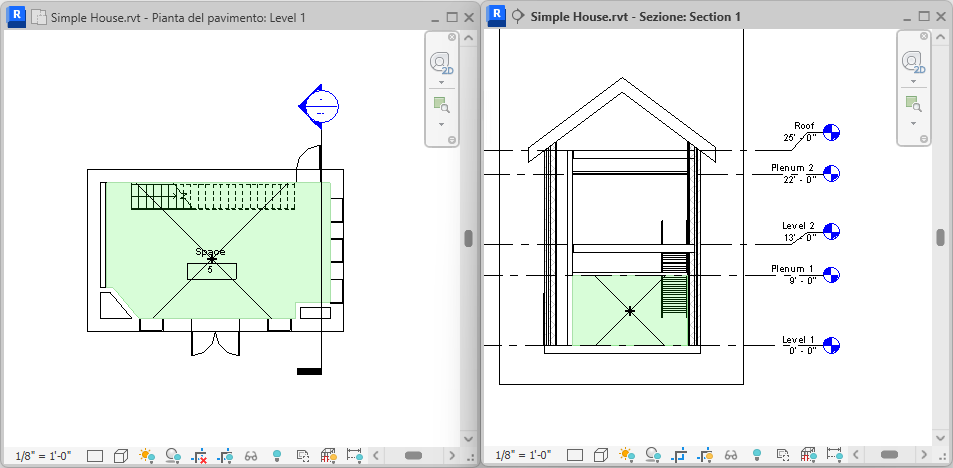Click Revit icon in Level 1 window title
The image size is (953, 468).
coord(17,16)
